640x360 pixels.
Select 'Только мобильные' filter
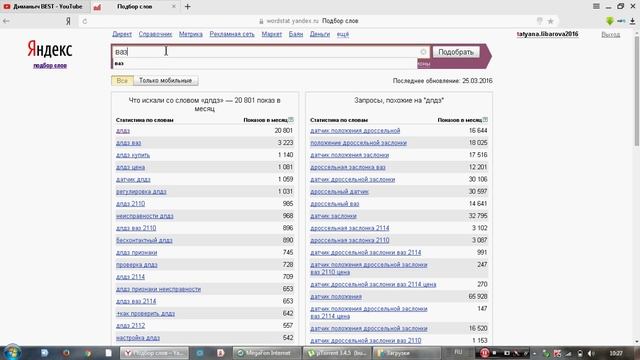[165, 80]
